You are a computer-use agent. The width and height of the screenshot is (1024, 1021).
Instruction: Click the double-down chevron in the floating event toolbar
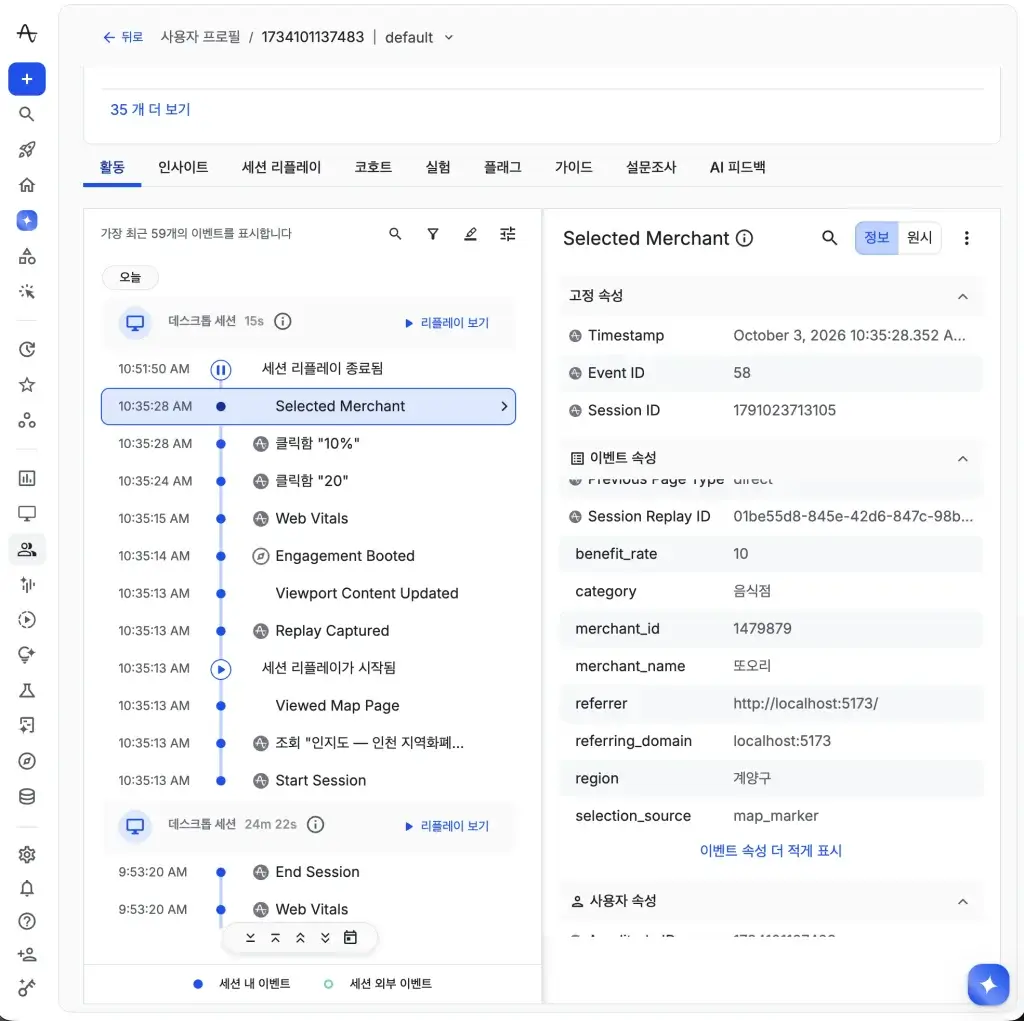[x=325, y=937]
